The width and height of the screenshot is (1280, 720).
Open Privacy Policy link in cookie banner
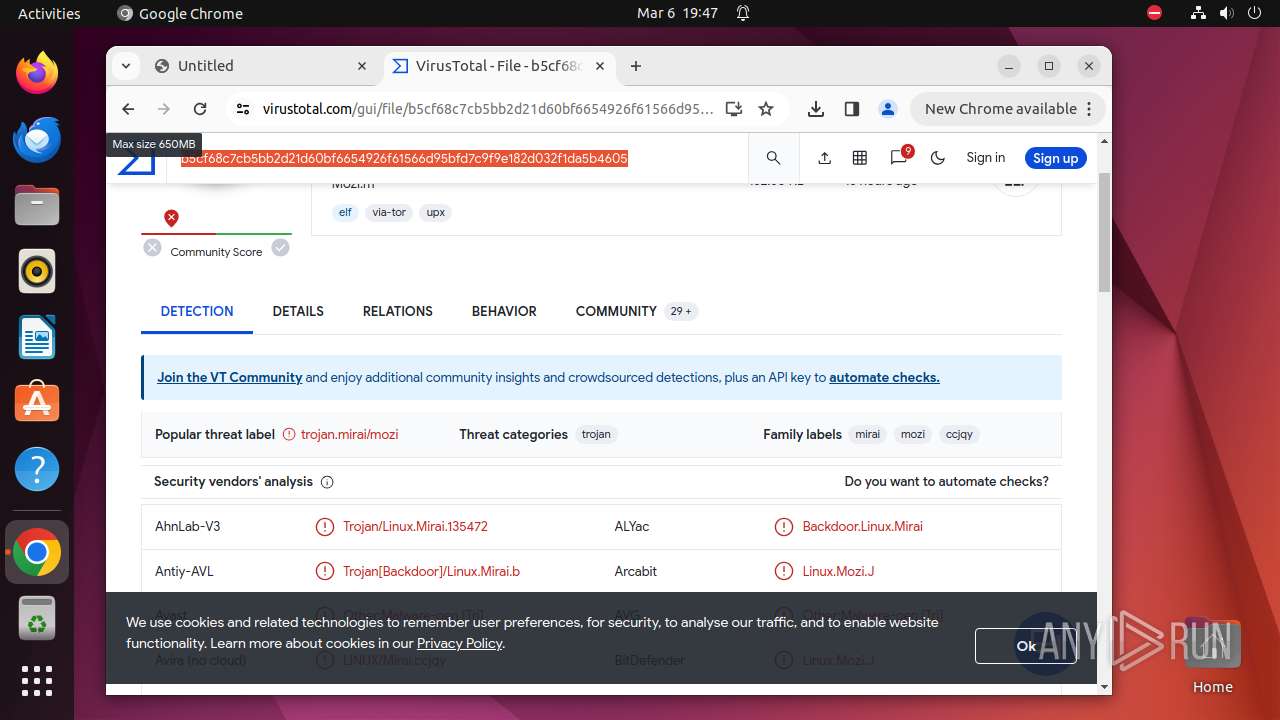459,643
